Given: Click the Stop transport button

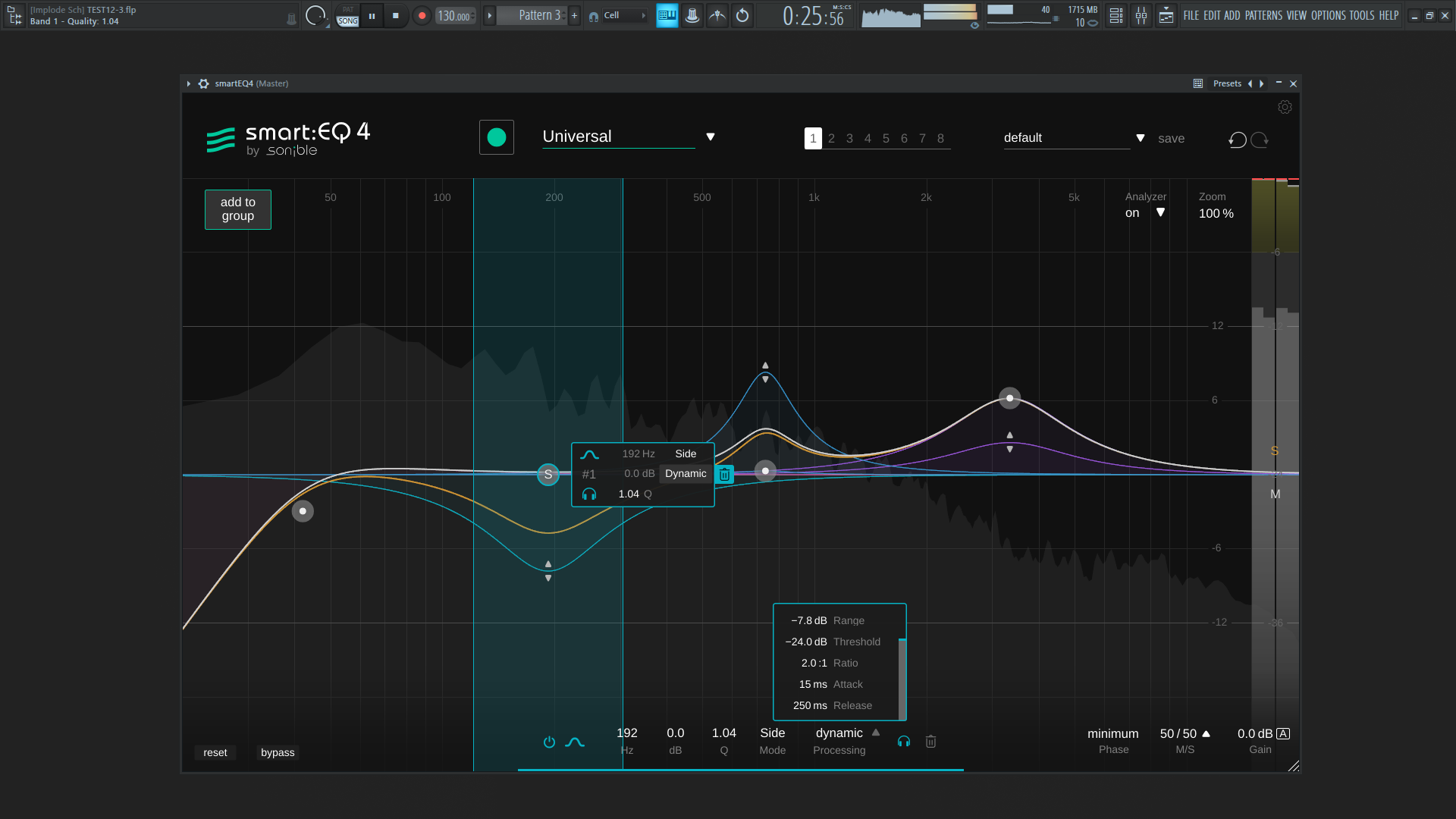Looking at the screenshot, I should point(395,15).
